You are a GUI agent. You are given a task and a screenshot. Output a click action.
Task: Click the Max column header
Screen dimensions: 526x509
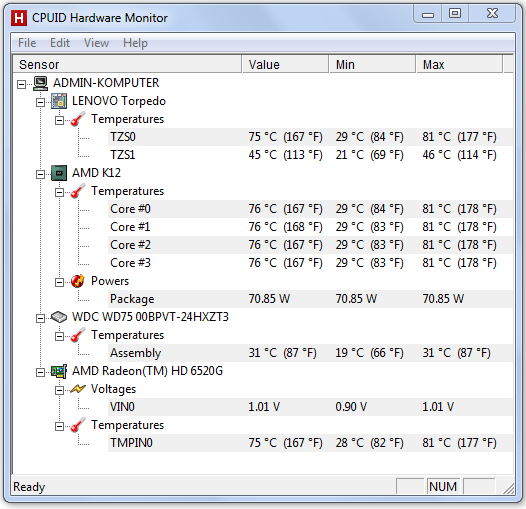coord(459,64)
